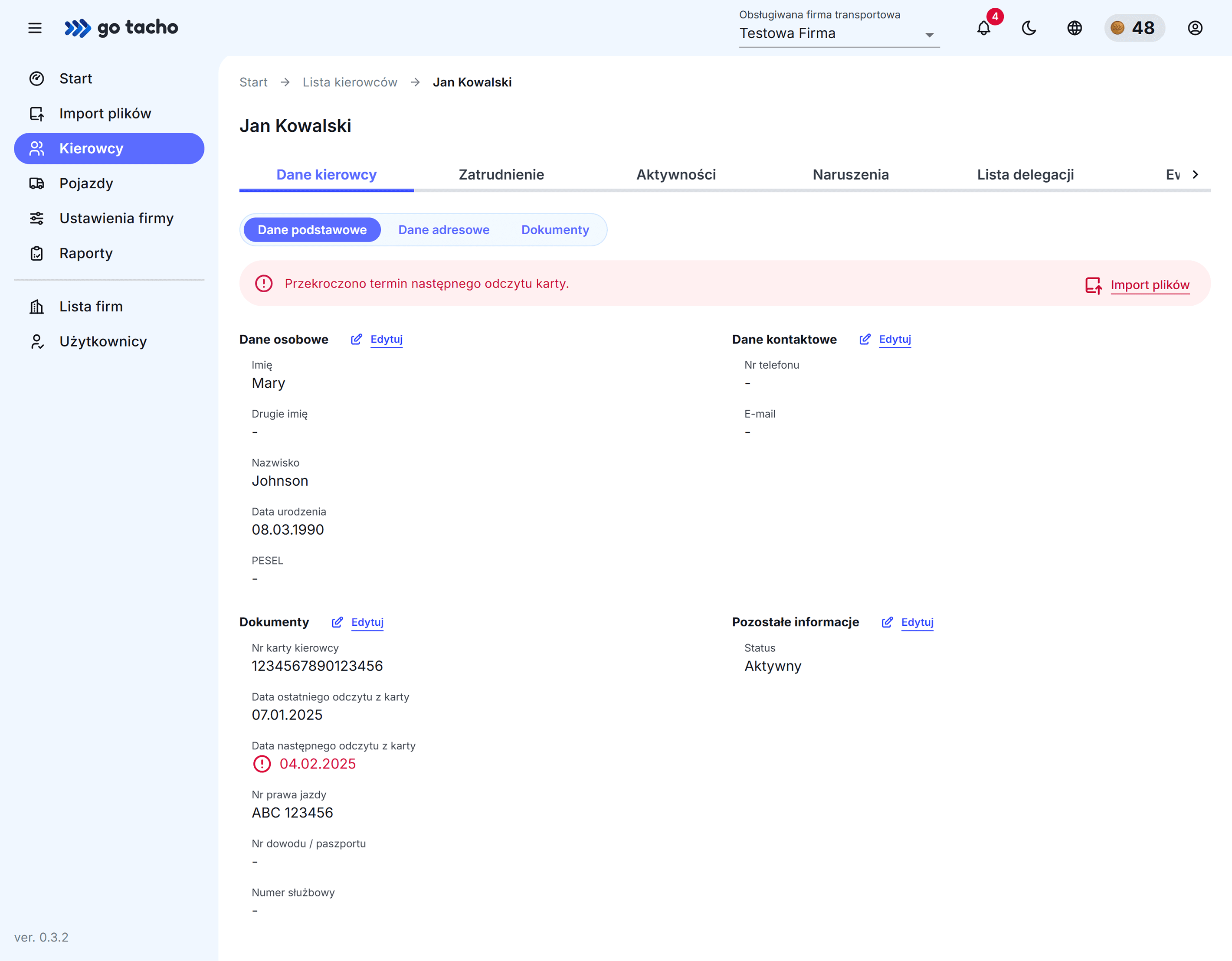Edit Dane kontaktowe section

click(895, 340)
